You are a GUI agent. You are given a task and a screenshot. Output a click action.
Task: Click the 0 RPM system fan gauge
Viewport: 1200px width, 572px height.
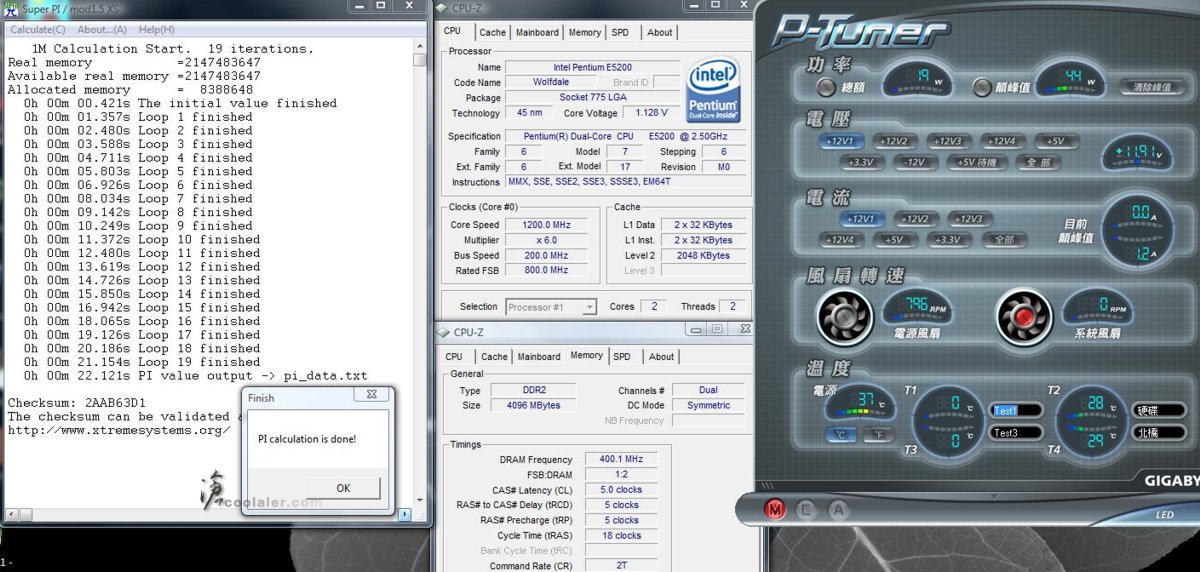coord(1097,308)
